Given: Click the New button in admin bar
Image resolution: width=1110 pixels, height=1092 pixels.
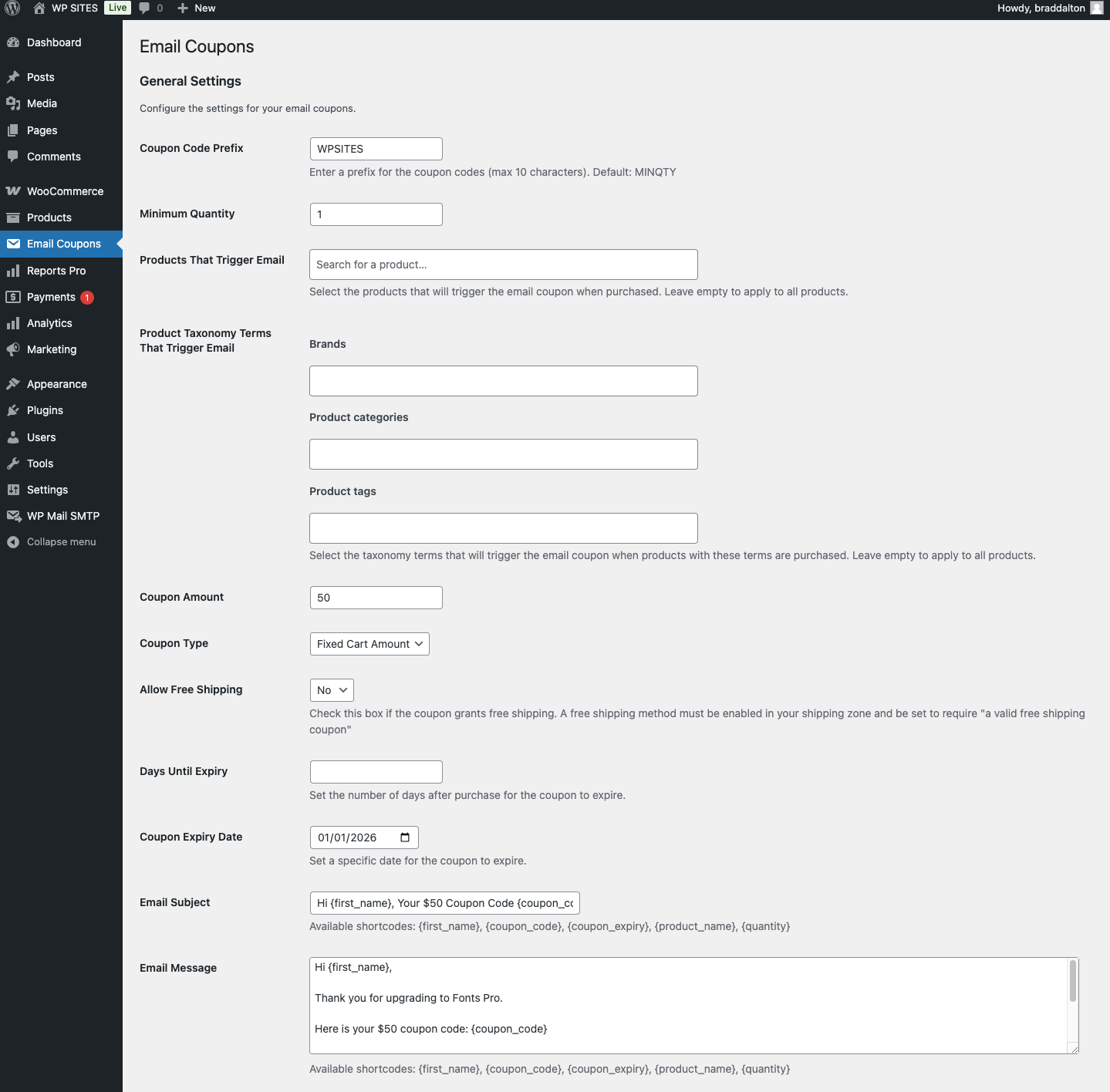Looking at the screenshot, I should 197,8.
